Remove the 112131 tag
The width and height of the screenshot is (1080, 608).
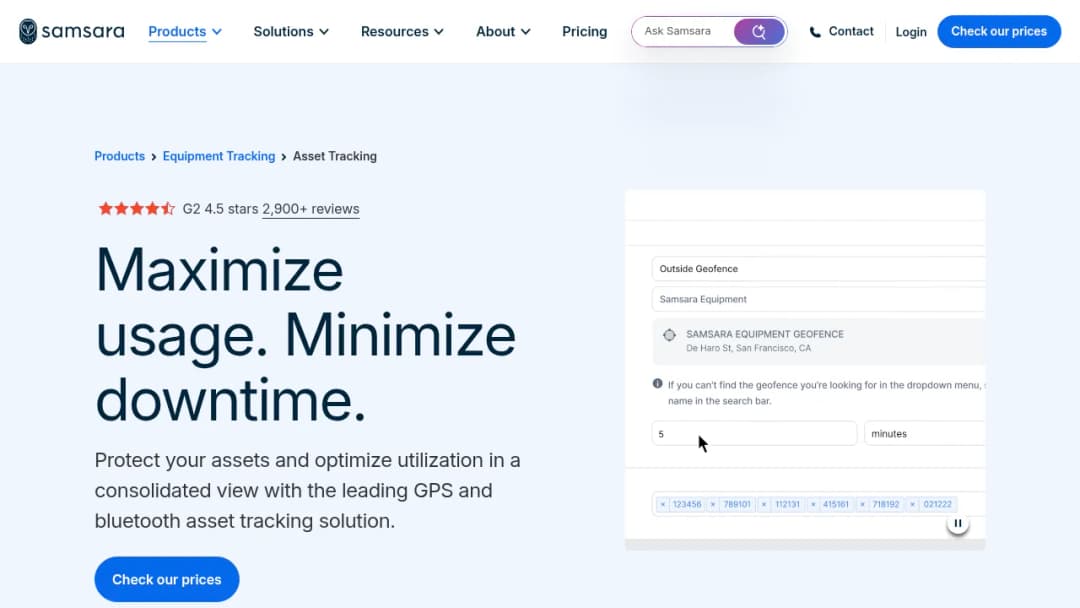764,505
